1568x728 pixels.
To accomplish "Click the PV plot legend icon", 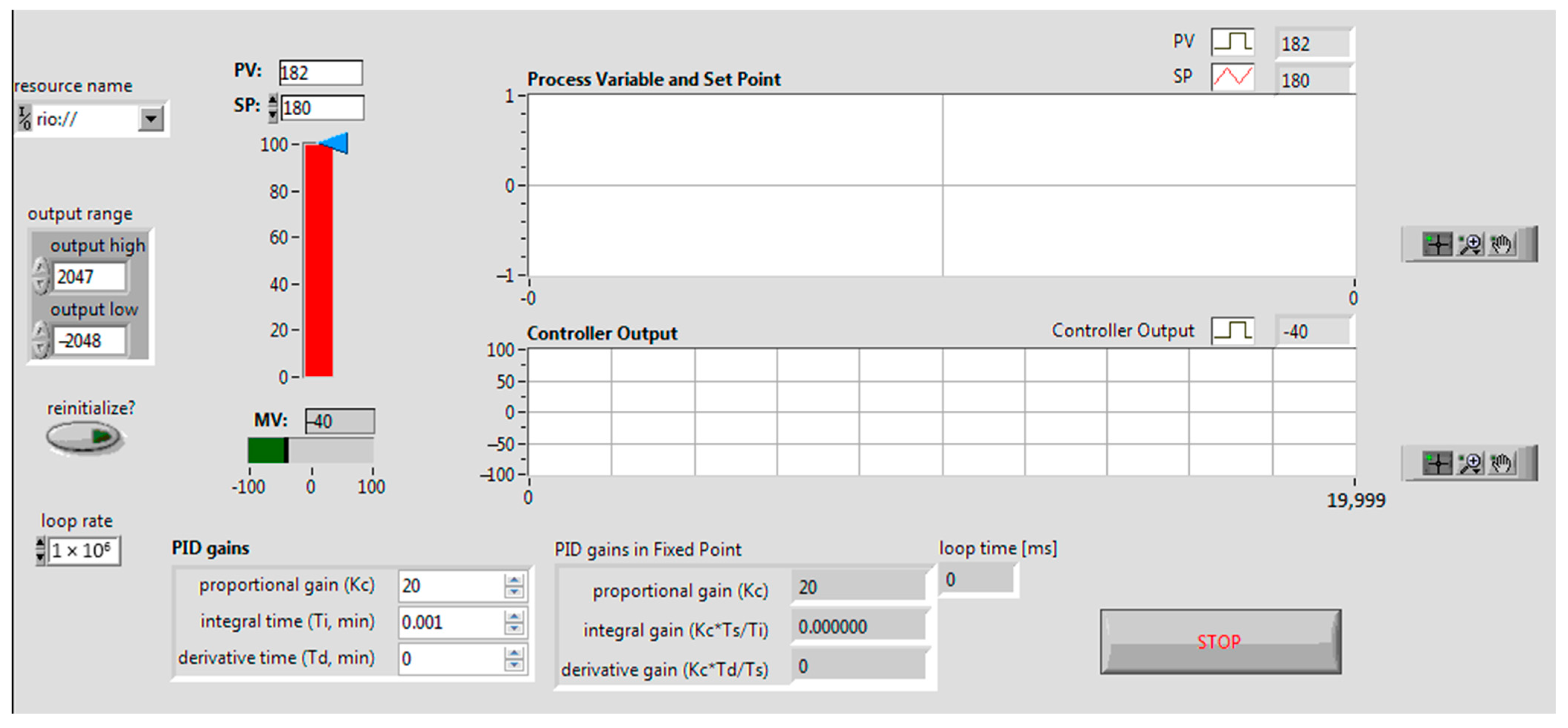I will tap(1232, 42).
